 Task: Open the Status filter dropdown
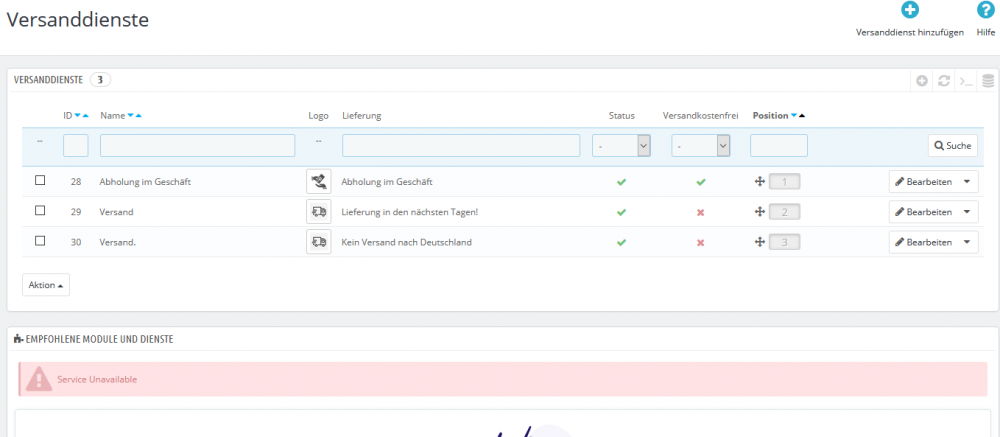[x=621, y=145]
